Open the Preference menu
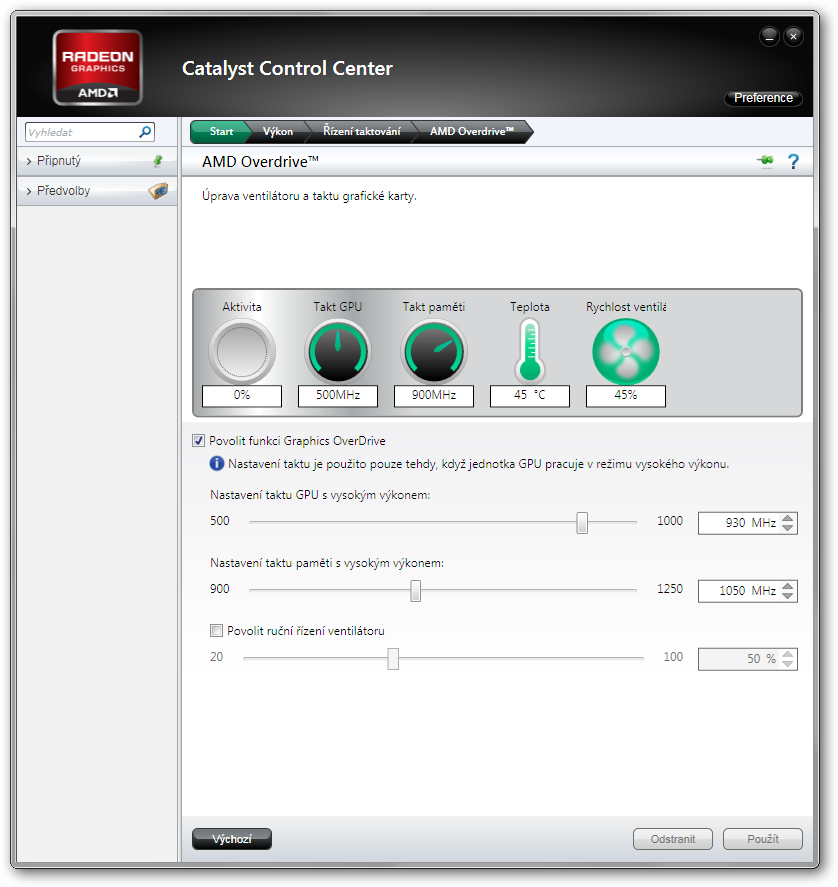This screenshot has width=838, height=887. [763, 98]
